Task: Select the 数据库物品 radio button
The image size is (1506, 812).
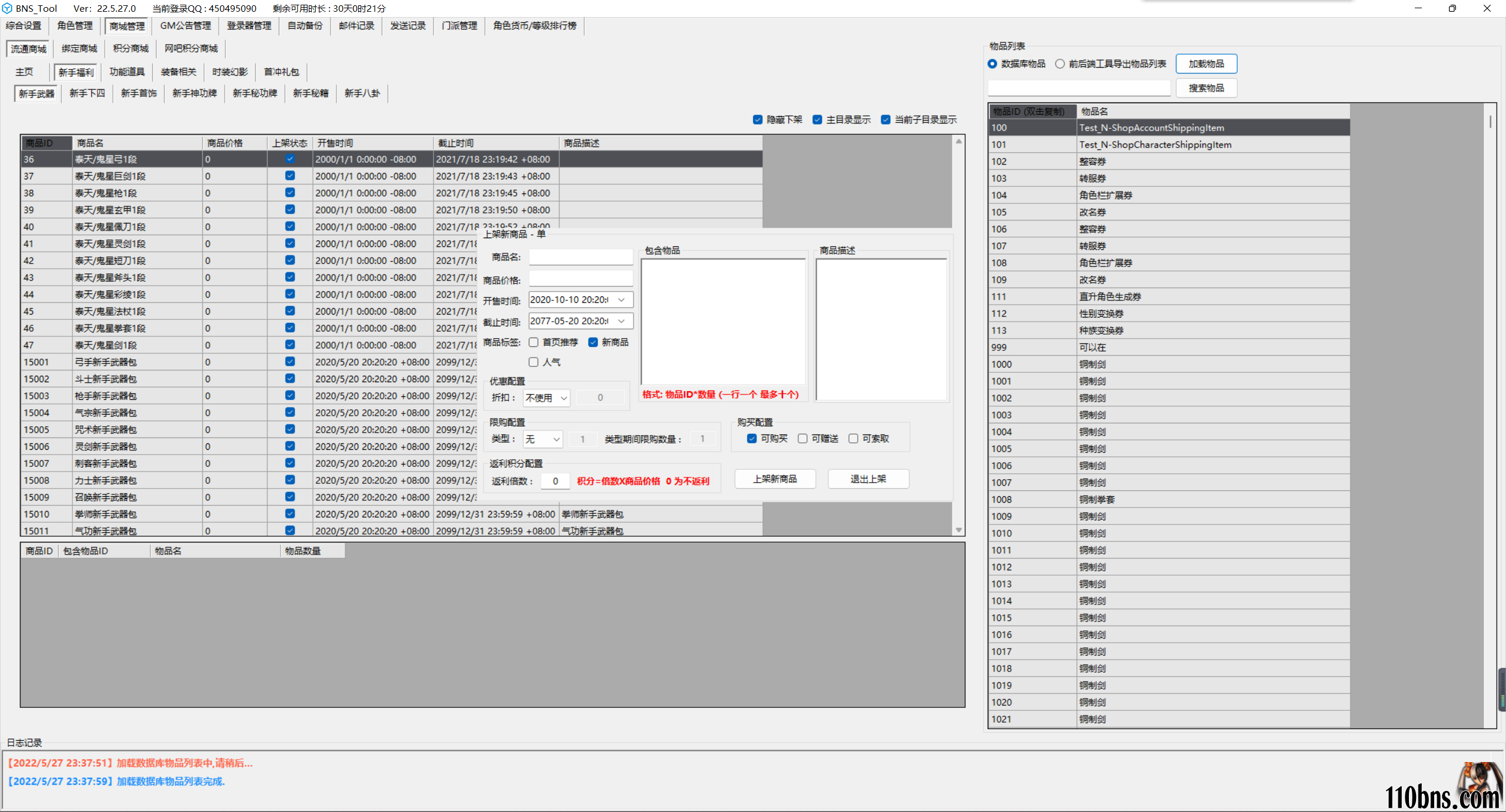Action: coord(992,64)
